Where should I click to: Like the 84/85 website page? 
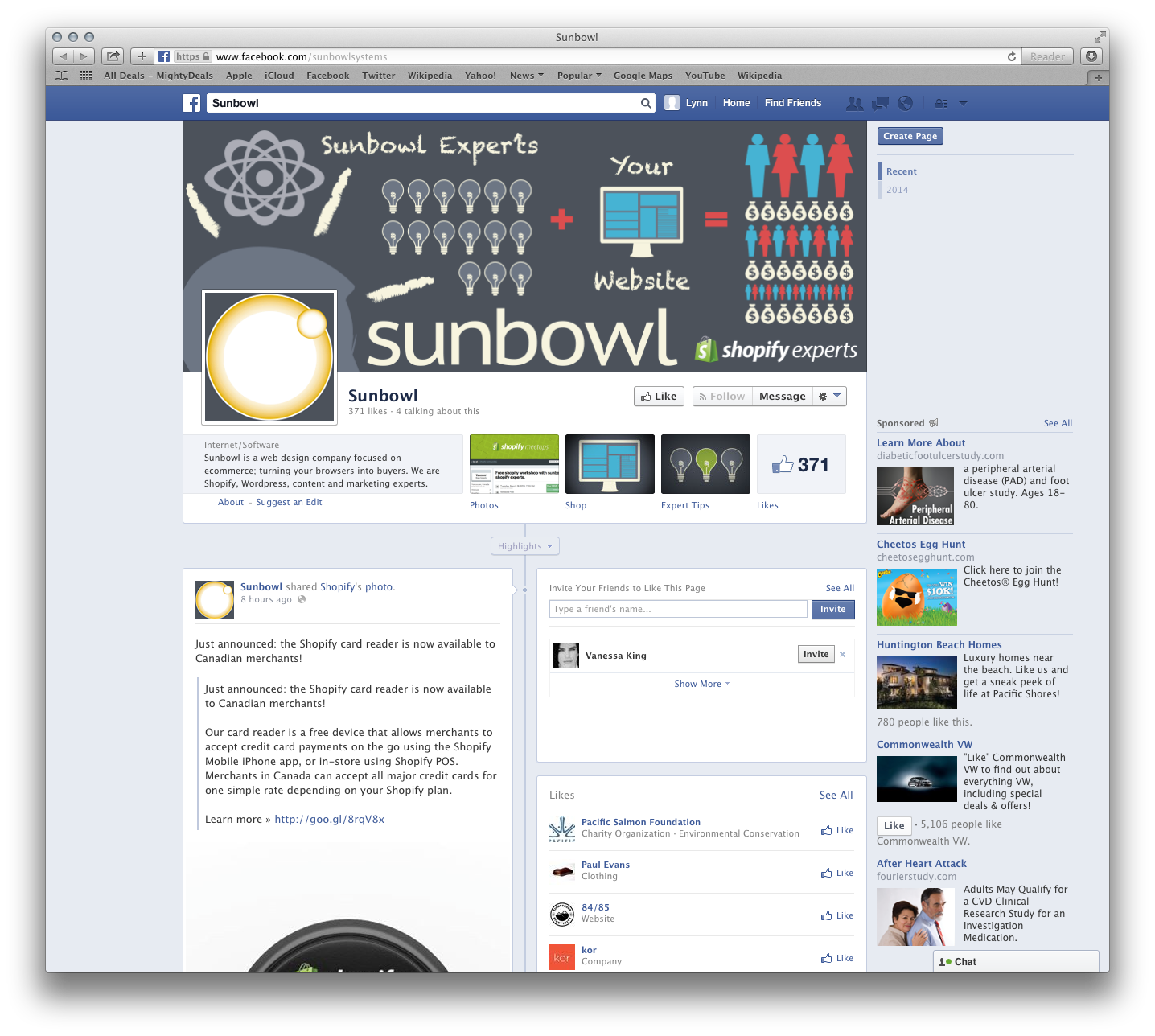point(837,915)
